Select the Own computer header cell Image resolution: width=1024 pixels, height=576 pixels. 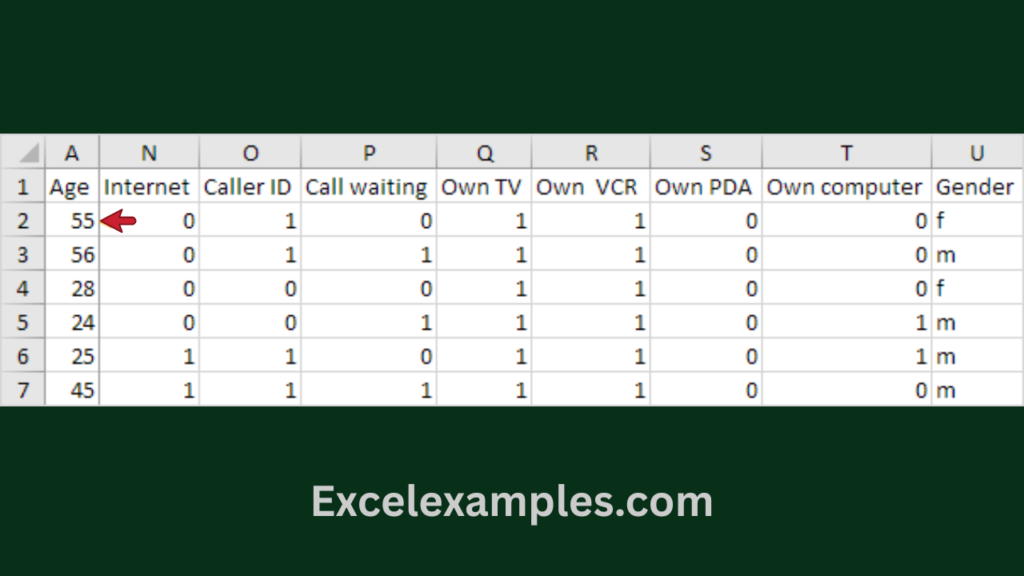844,187
